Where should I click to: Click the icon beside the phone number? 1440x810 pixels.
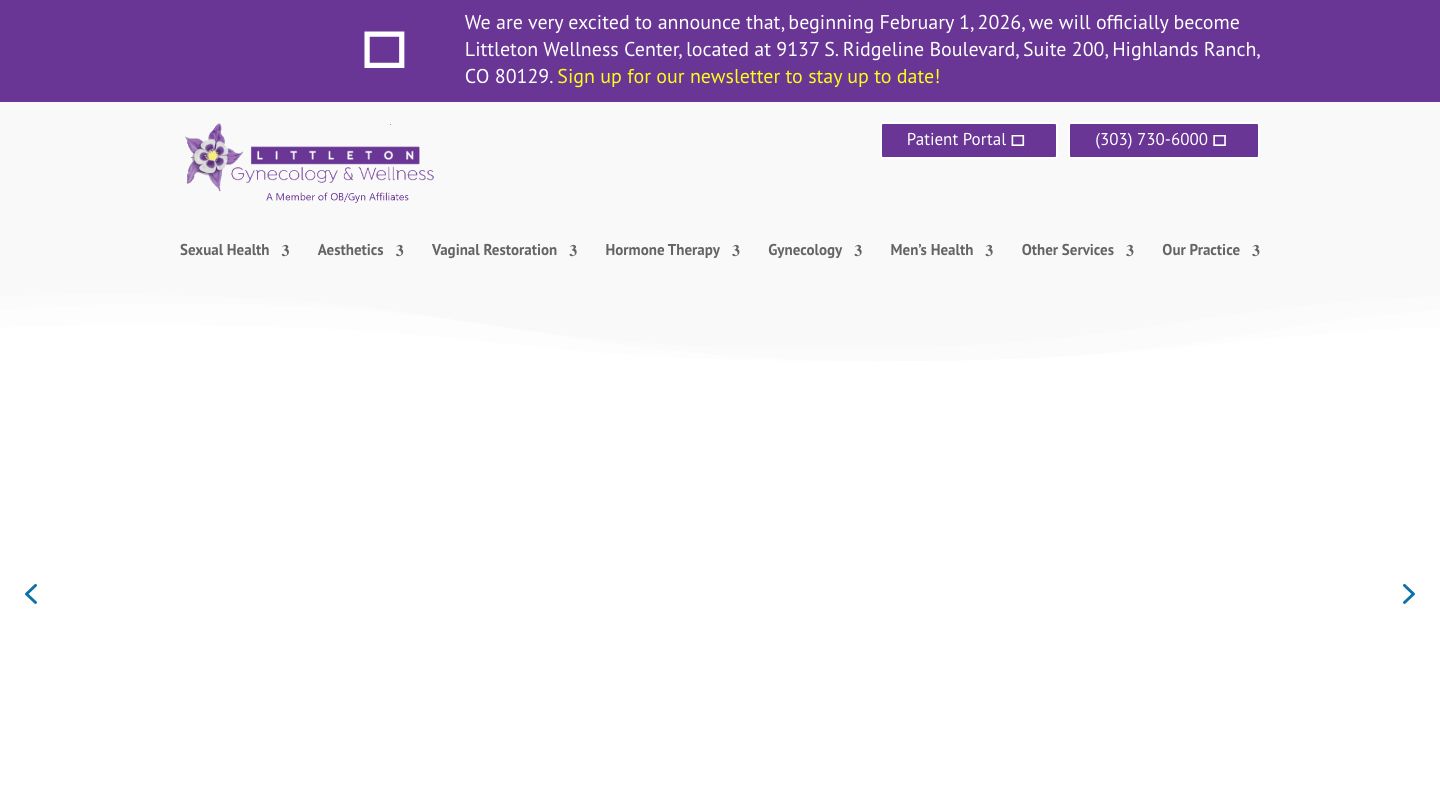(x=1219, y=141)
